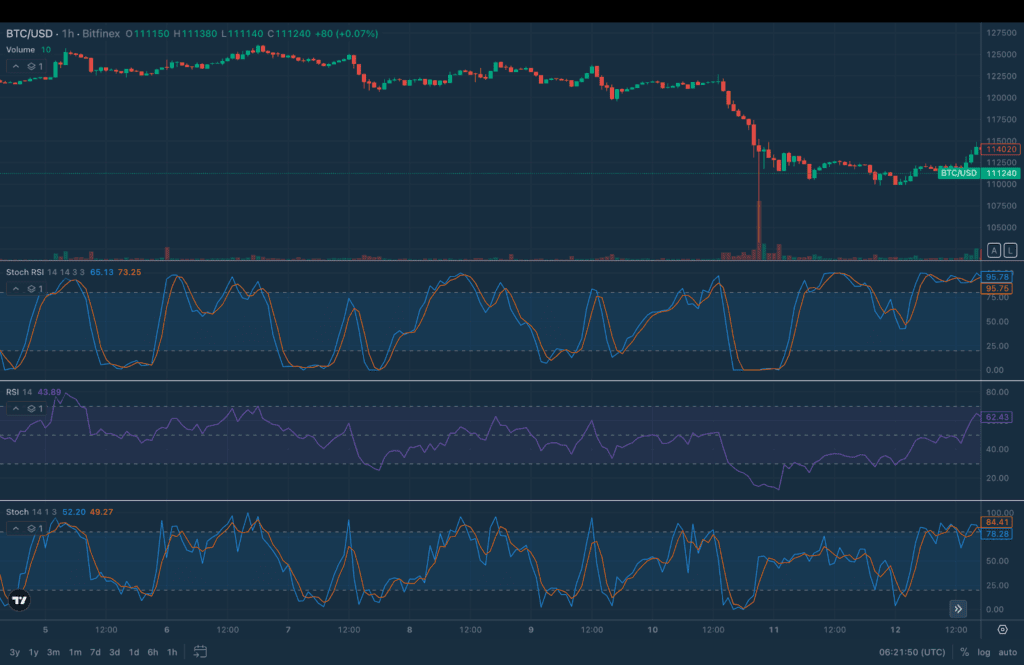Click the layers icon in Stoch pane

tap(35, 528)
